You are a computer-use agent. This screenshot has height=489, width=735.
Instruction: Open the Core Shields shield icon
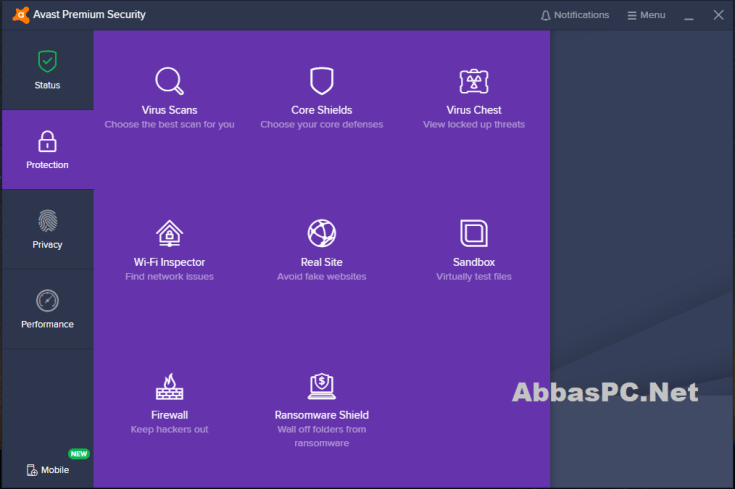tap(322, 81)
